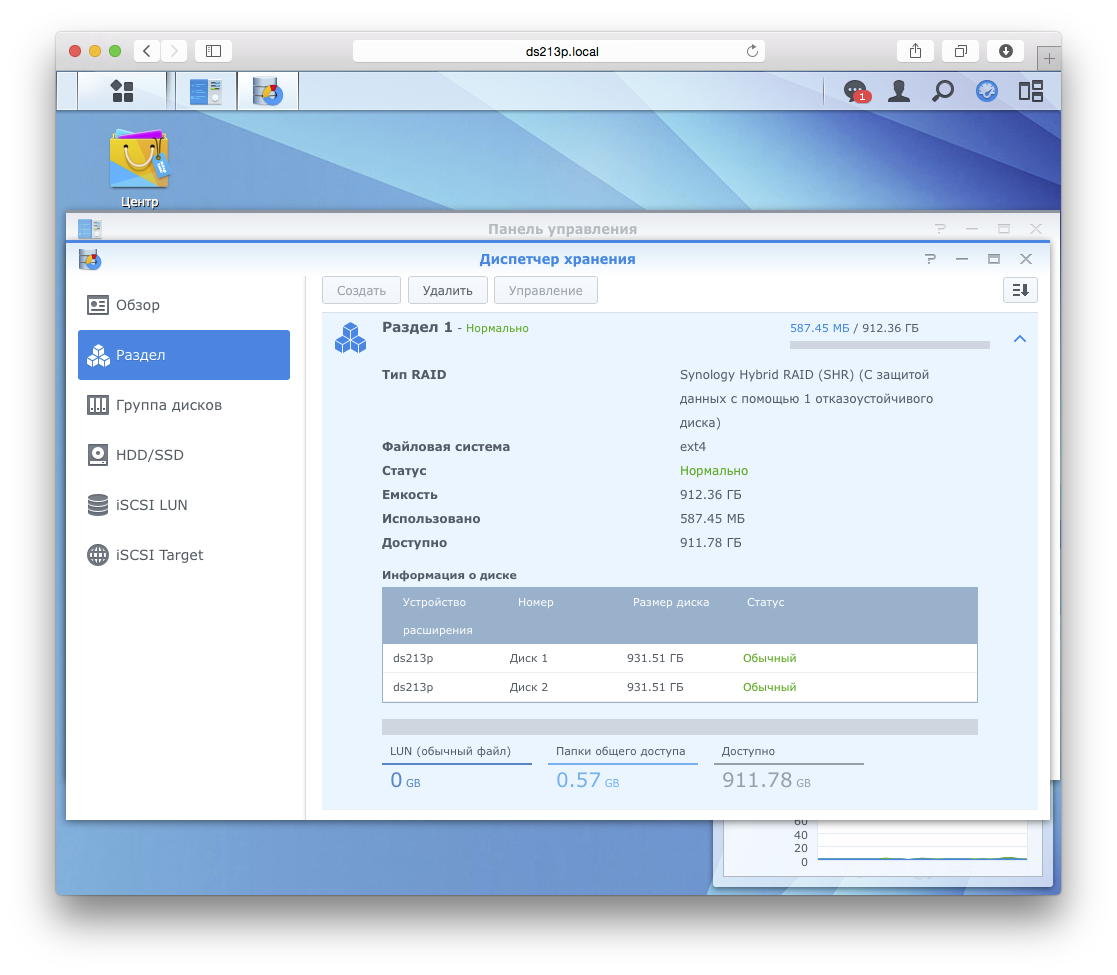The height and width of the screenshot is (975, 1117).
Task: Click the Нормально status value
Action: point(714,471)
